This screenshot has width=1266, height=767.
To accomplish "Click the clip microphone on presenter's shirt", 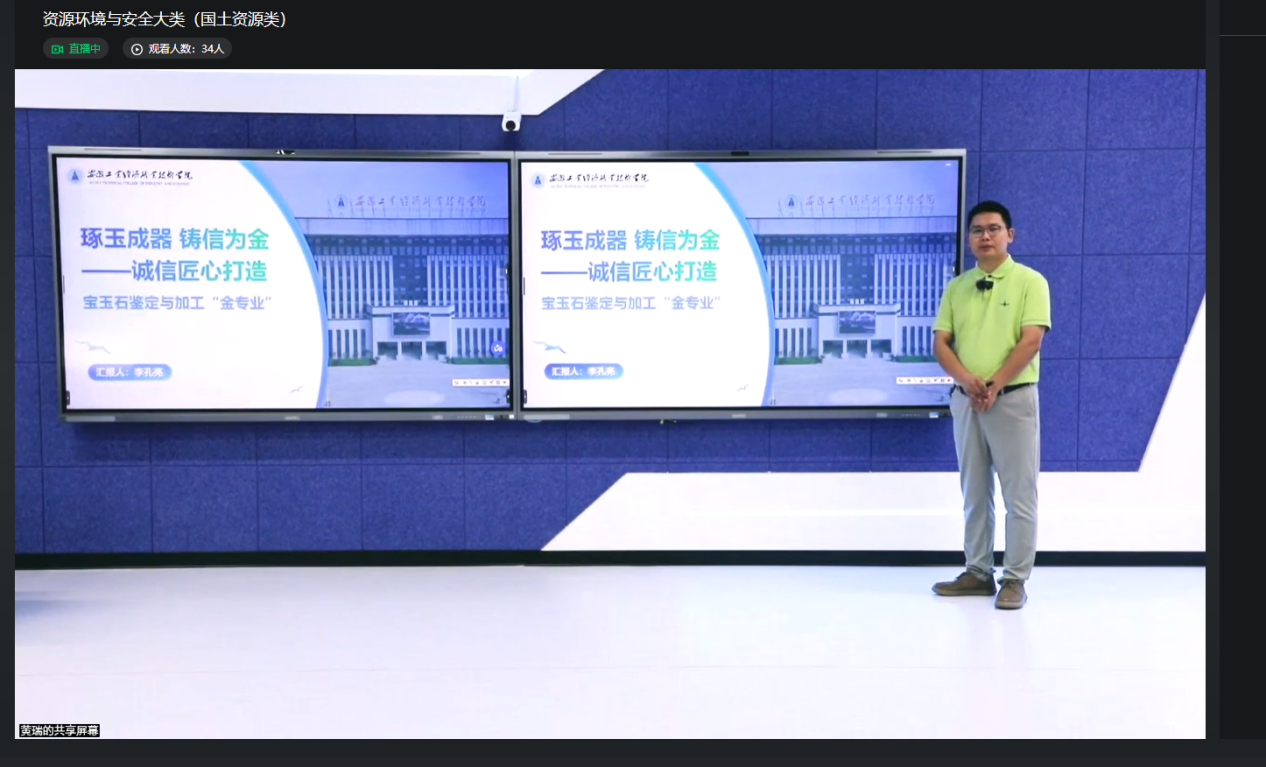I will pos(984,284).
